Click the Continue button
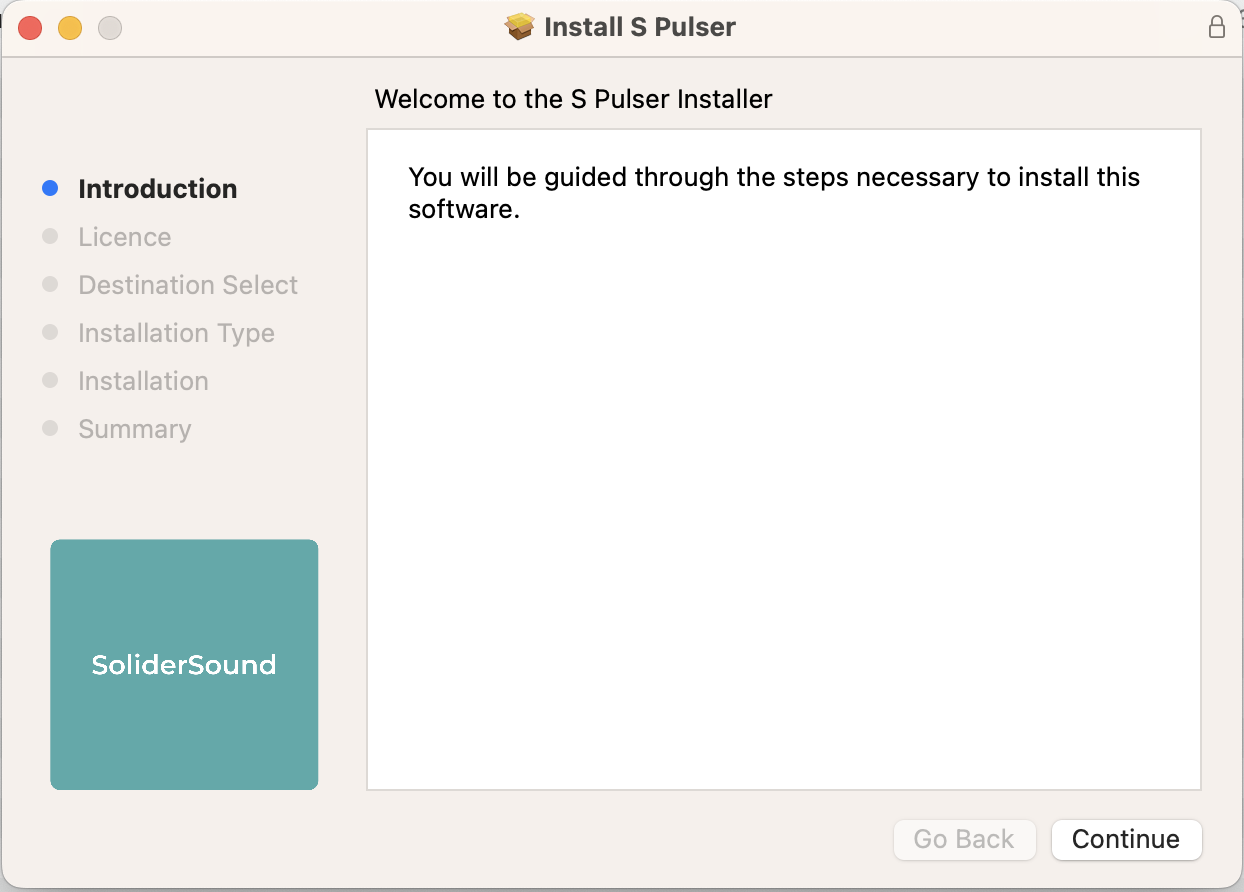Image resolution: width=1244 pixels, height=892 pixels. [x=1126, y=839]
